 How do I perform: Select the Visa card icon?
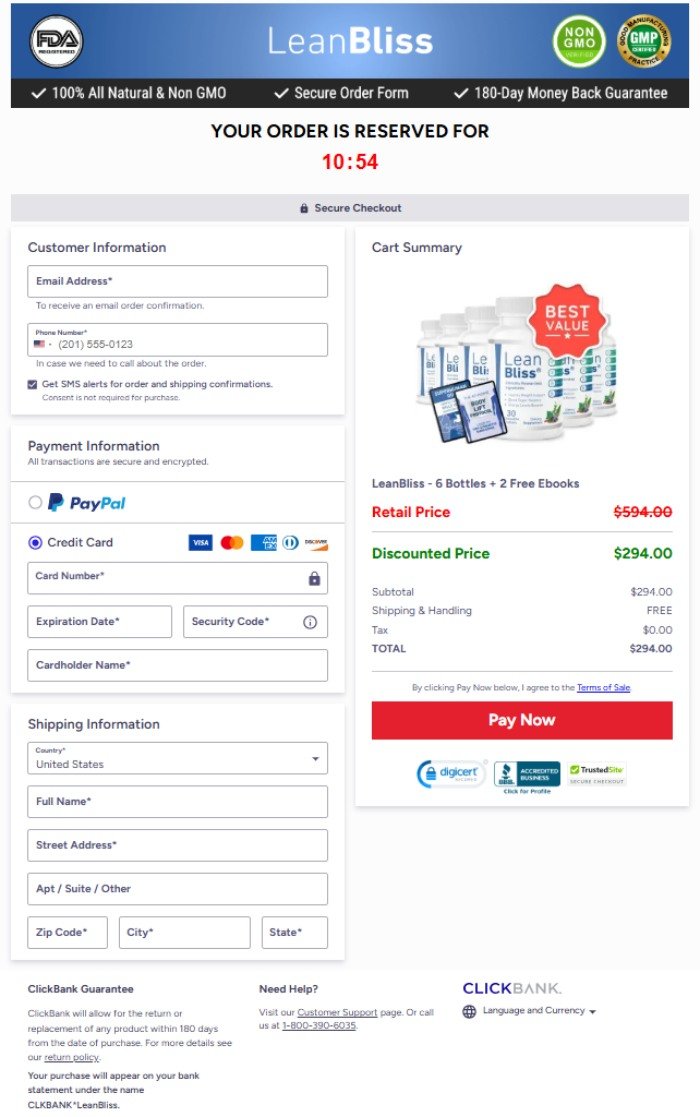(200, 542)
